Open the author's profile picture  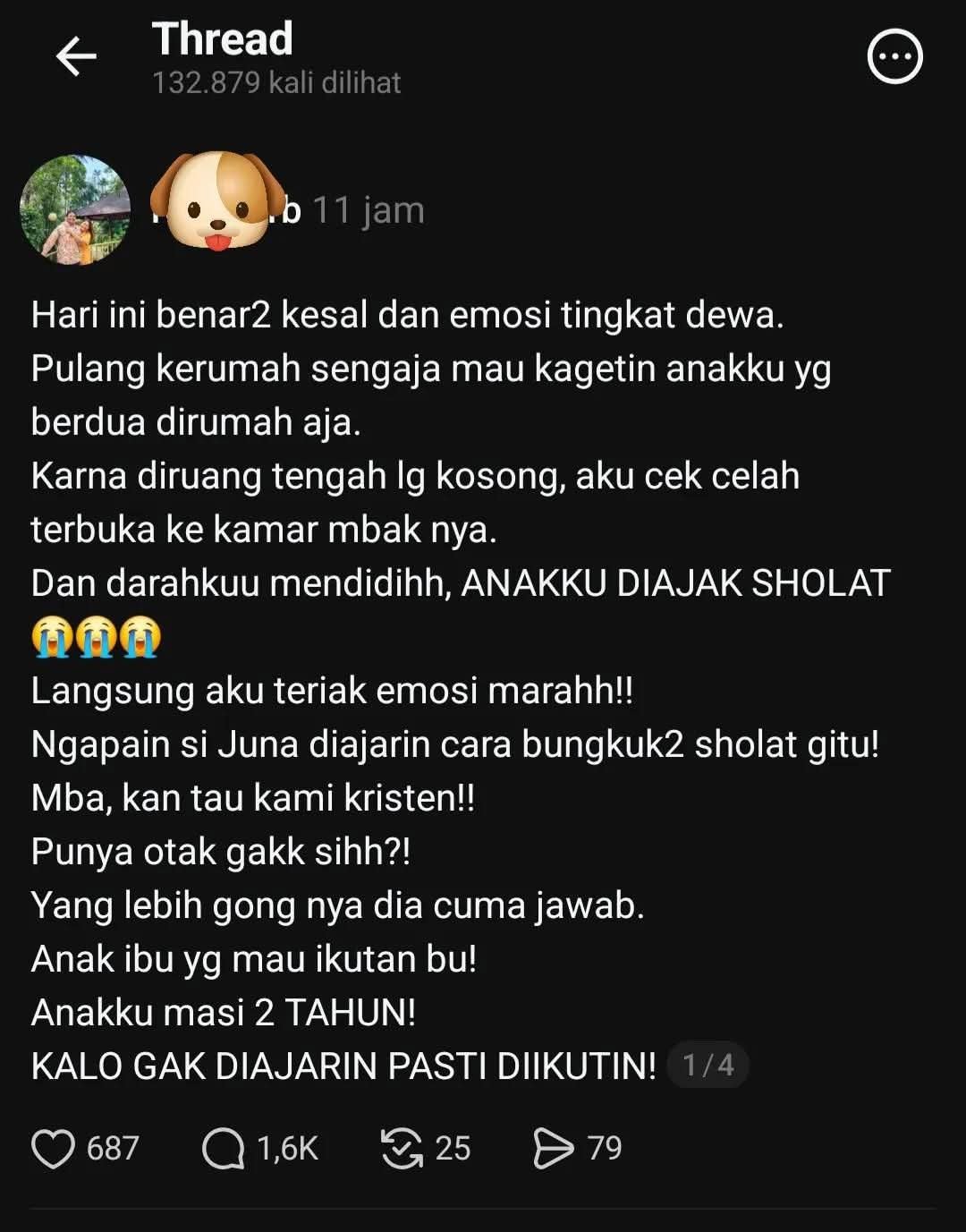(75, 210)
